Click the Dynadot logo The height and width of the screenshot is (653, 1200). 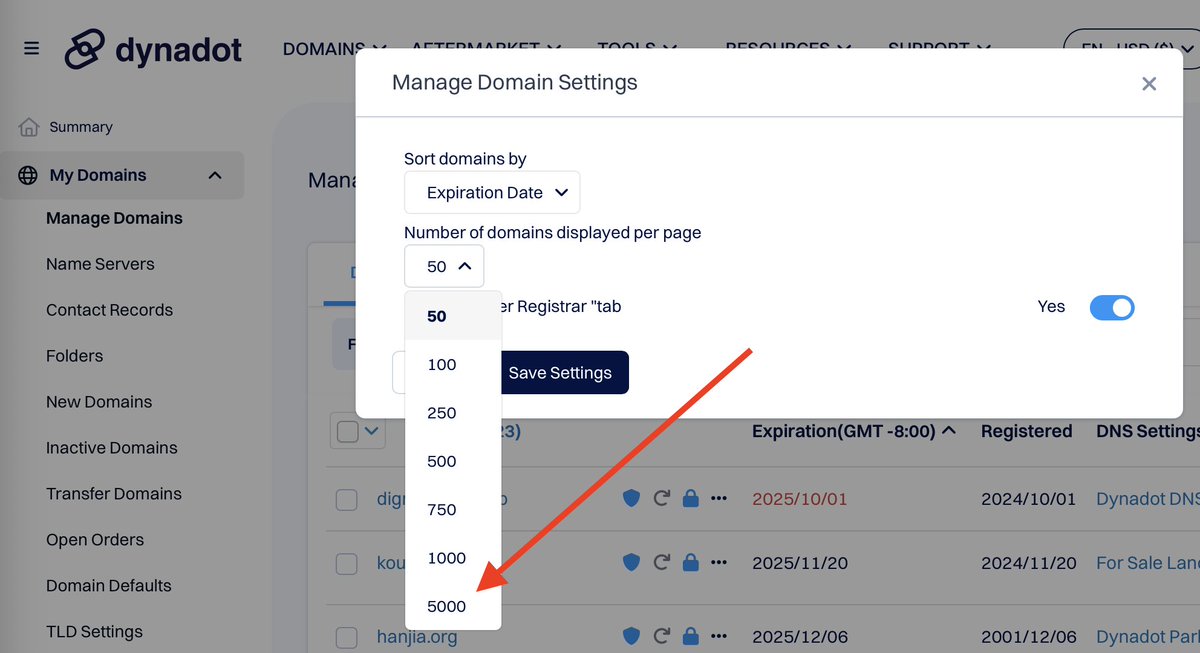coord(153,48)
